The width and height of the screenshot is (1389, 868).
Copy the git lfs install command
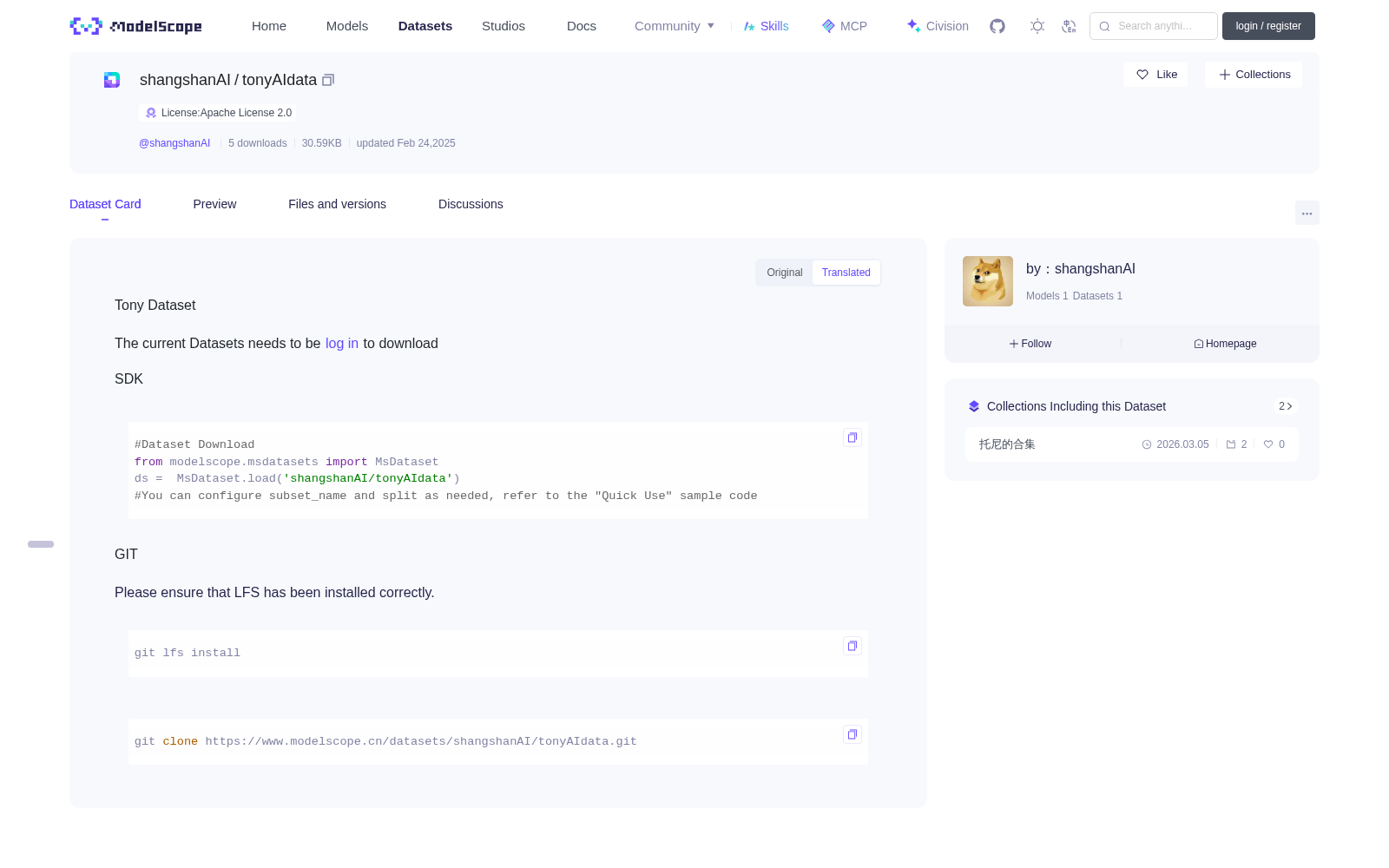(852, 646)
